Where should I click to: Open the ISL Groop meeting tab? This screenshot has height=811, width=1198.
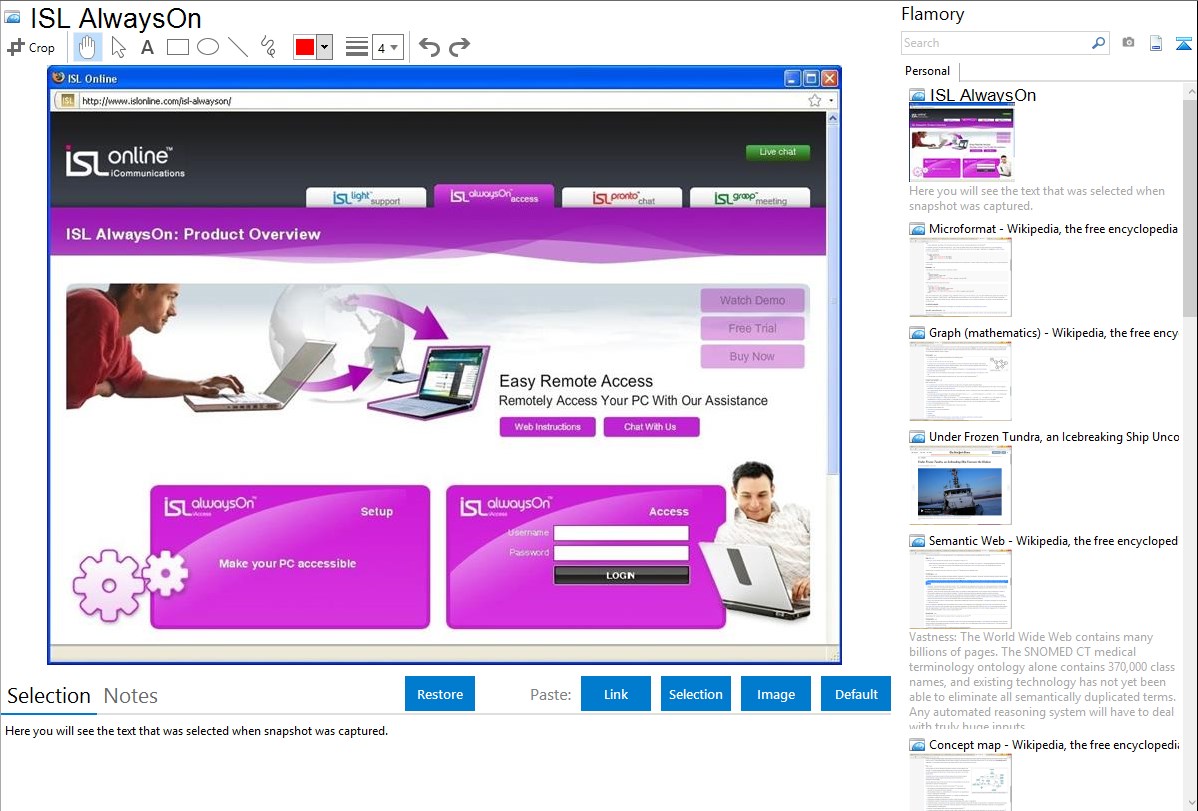click(750, 197)
